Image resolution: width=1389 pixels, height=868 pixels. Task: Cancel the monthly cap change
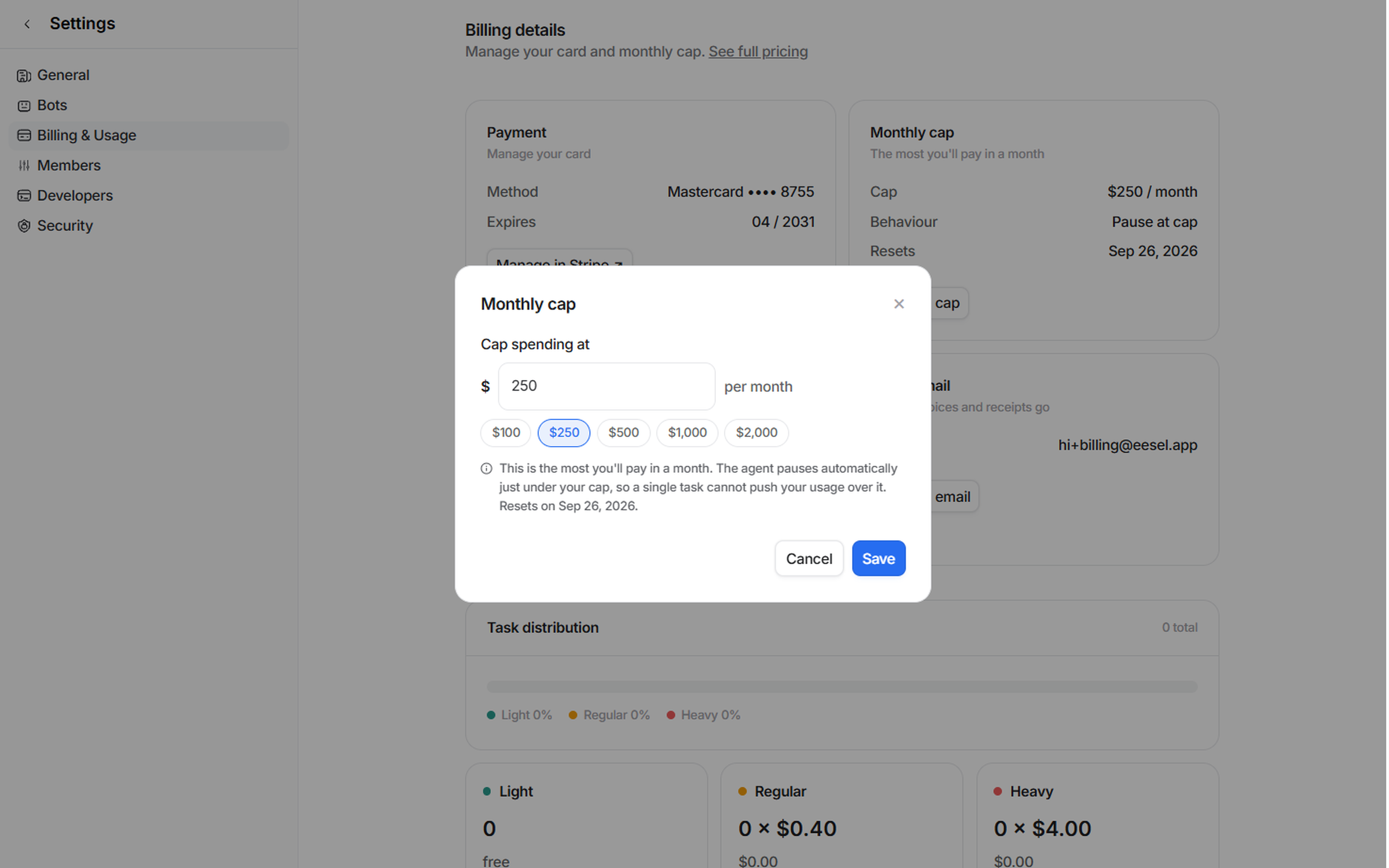809,558
